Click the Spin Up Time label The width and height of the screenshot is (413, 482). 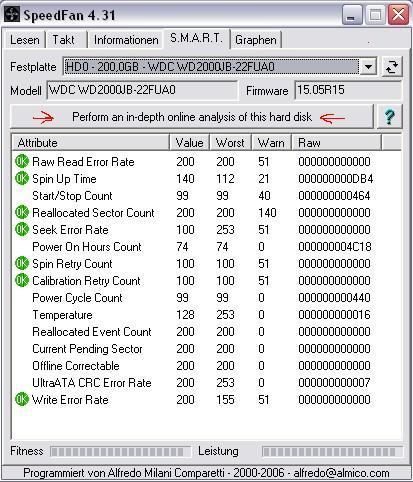pos(64,179)
